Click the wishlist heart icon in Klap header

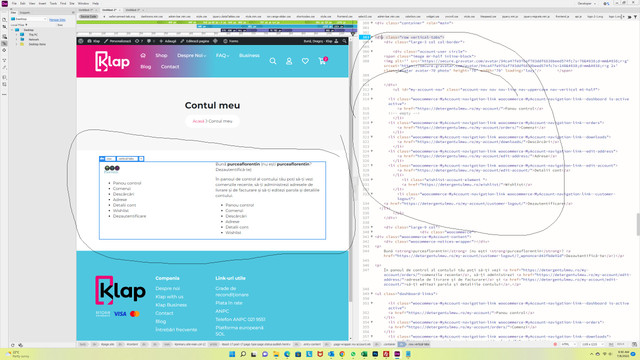coord(305,61)
